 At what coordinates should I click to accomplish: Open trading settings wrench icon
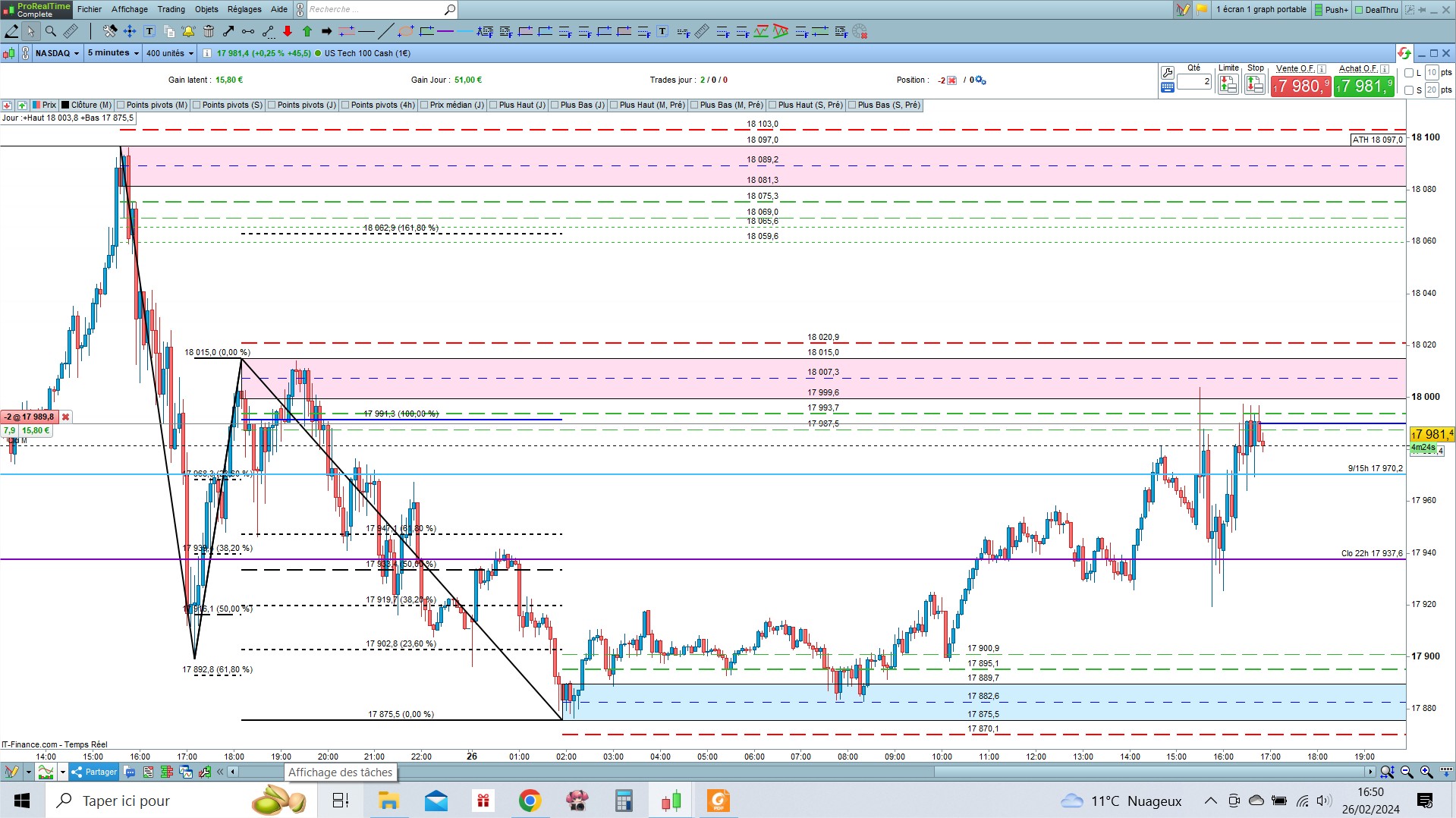(x=1168, y=73)
